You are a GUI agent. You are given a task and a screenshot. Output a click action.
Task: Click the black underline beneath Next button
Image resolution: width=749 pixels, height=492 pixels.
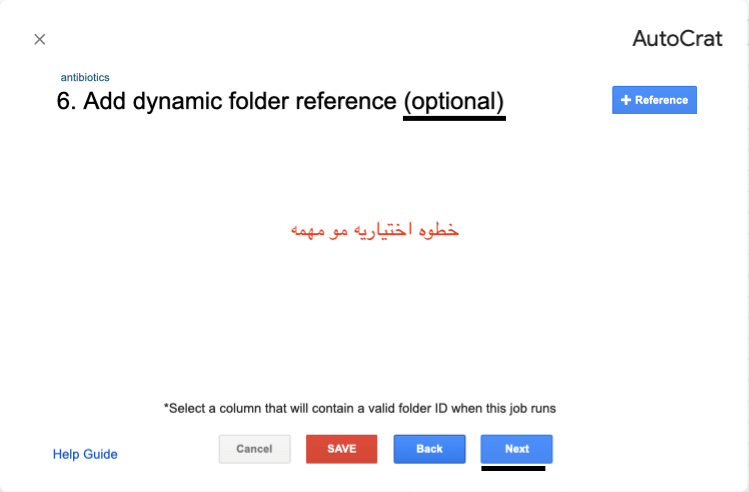point(513,467)
